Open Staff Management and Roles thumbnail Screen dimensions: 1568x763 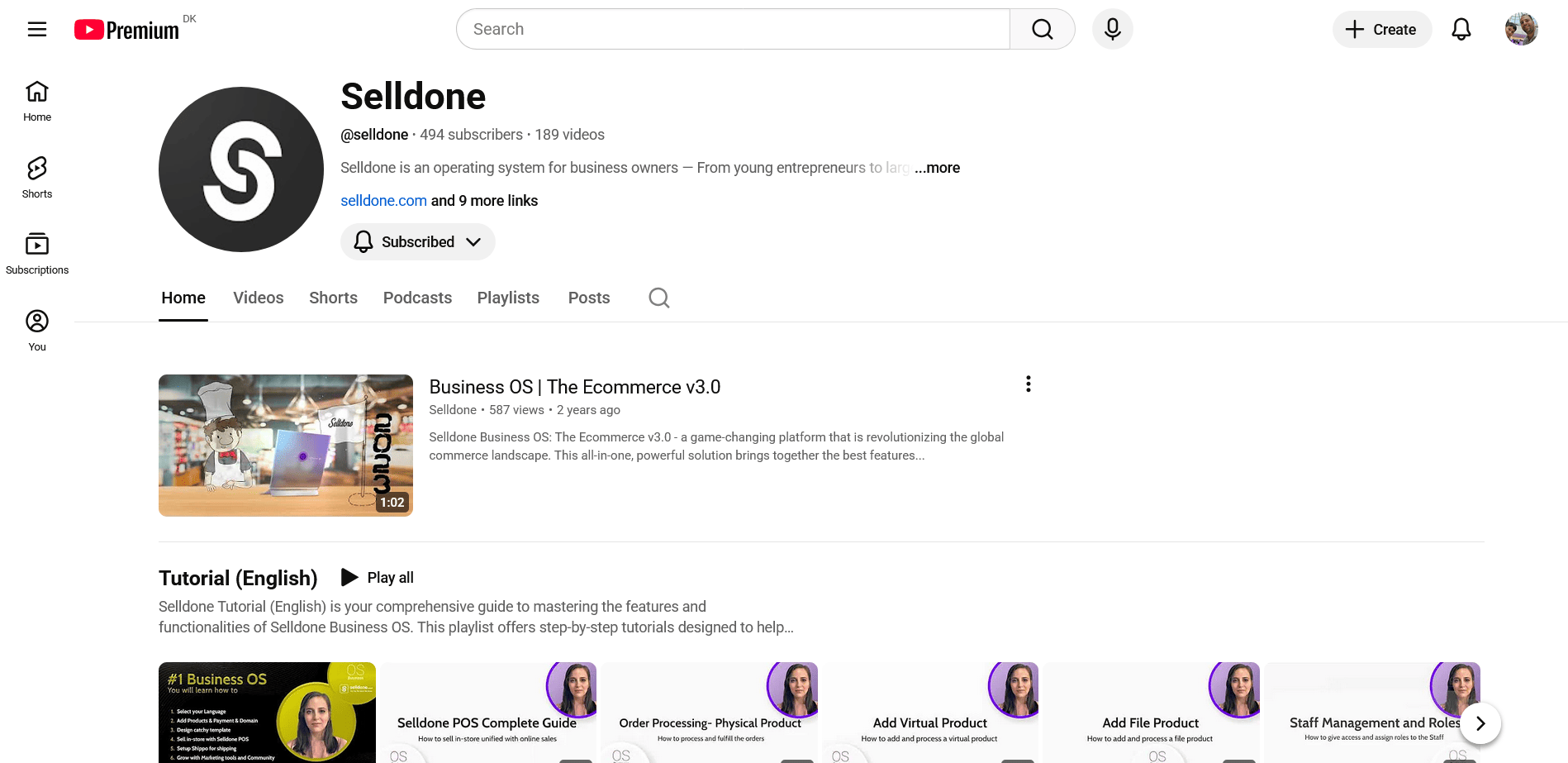tap(1371, 713)
